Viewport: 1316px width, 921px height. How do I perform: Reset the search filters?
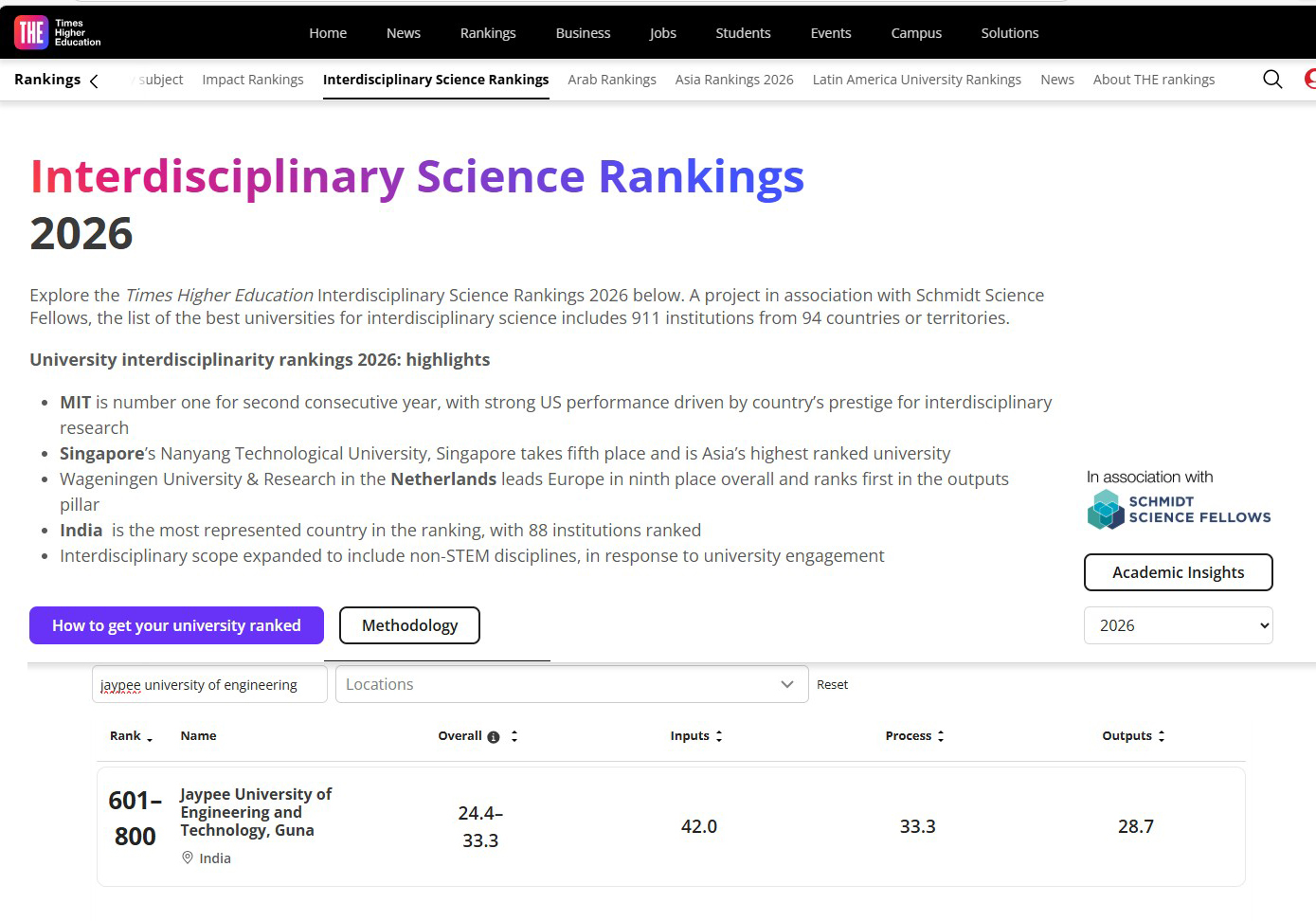tap(832, 684)
